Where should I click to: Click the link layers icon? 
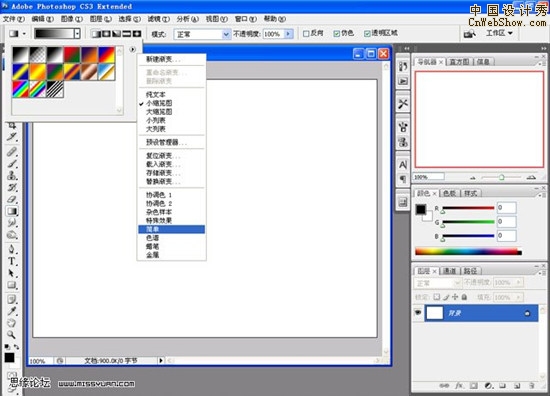point(444,385)
